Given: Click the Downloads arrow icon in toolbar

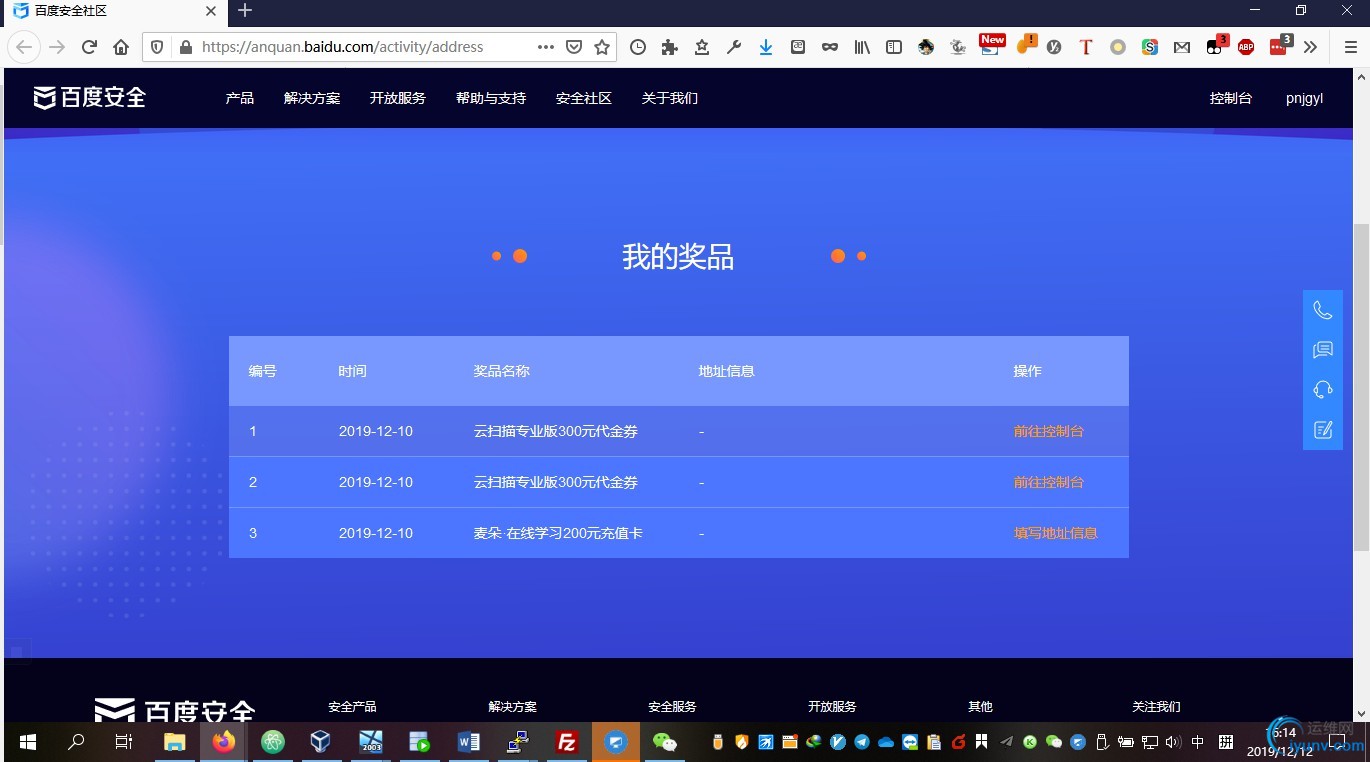Looking at the screenshot, I should coord(766,47).
